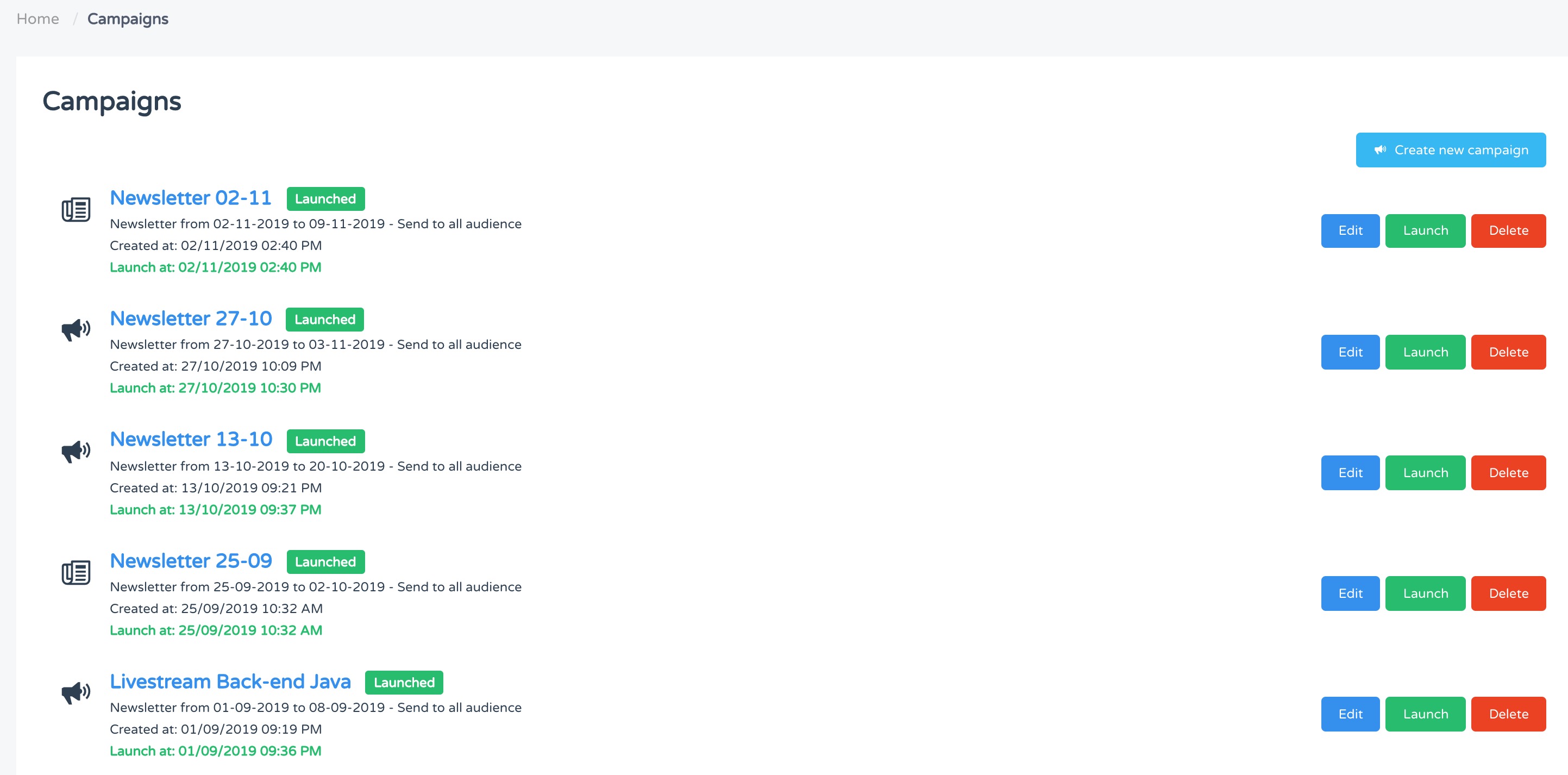
Task: Click megaphone icon beside Livestream Back-end Java
Action: (76, 692)
